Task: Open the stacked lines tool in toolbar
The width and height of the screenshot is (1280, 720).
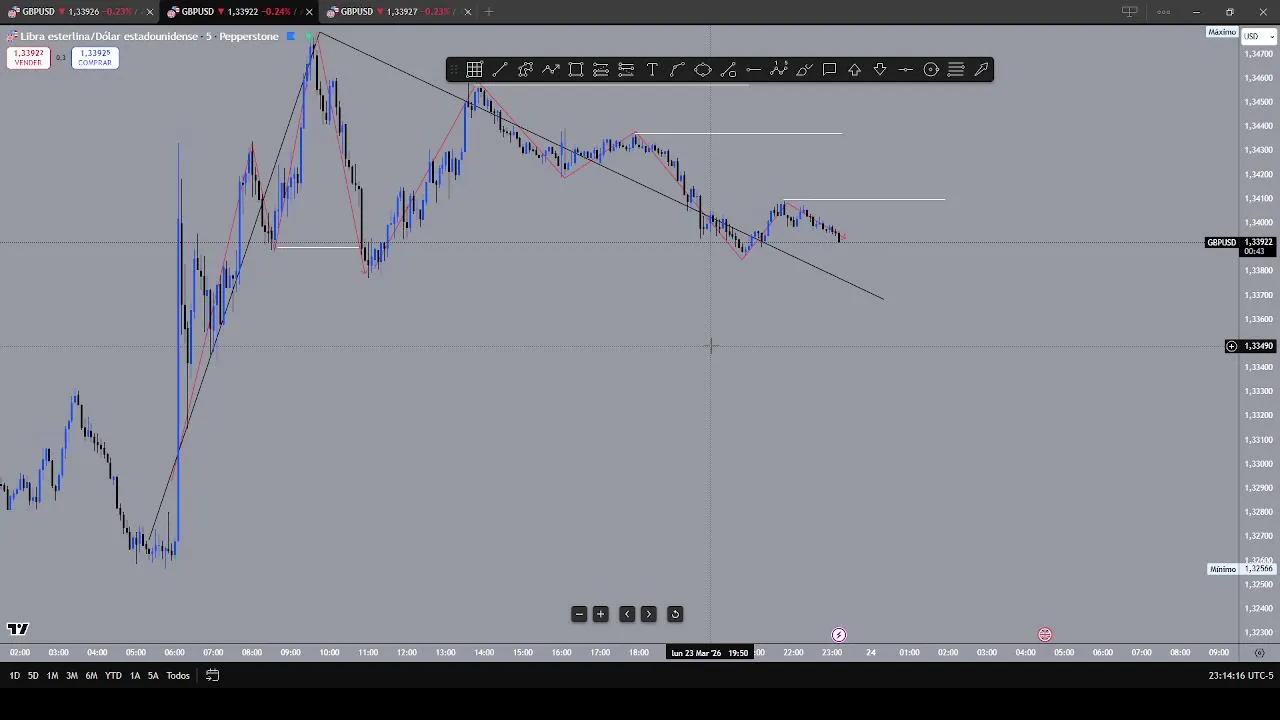Action: click(956, 69)
